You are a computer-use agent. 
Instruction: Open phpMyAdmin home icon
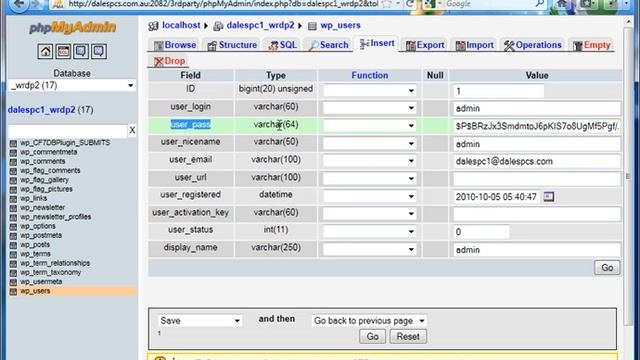[x=45, y=51]
